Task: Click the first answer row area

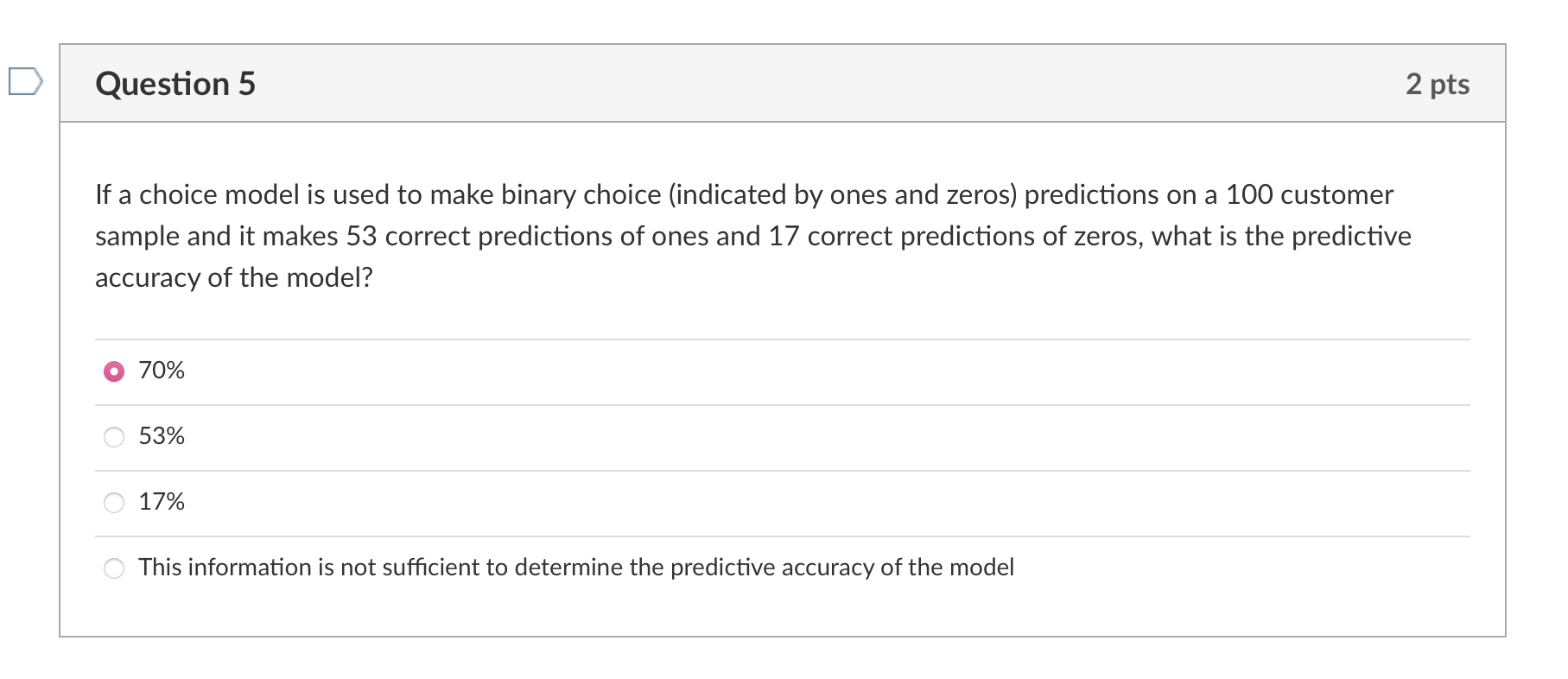Action: click(778, 371)
